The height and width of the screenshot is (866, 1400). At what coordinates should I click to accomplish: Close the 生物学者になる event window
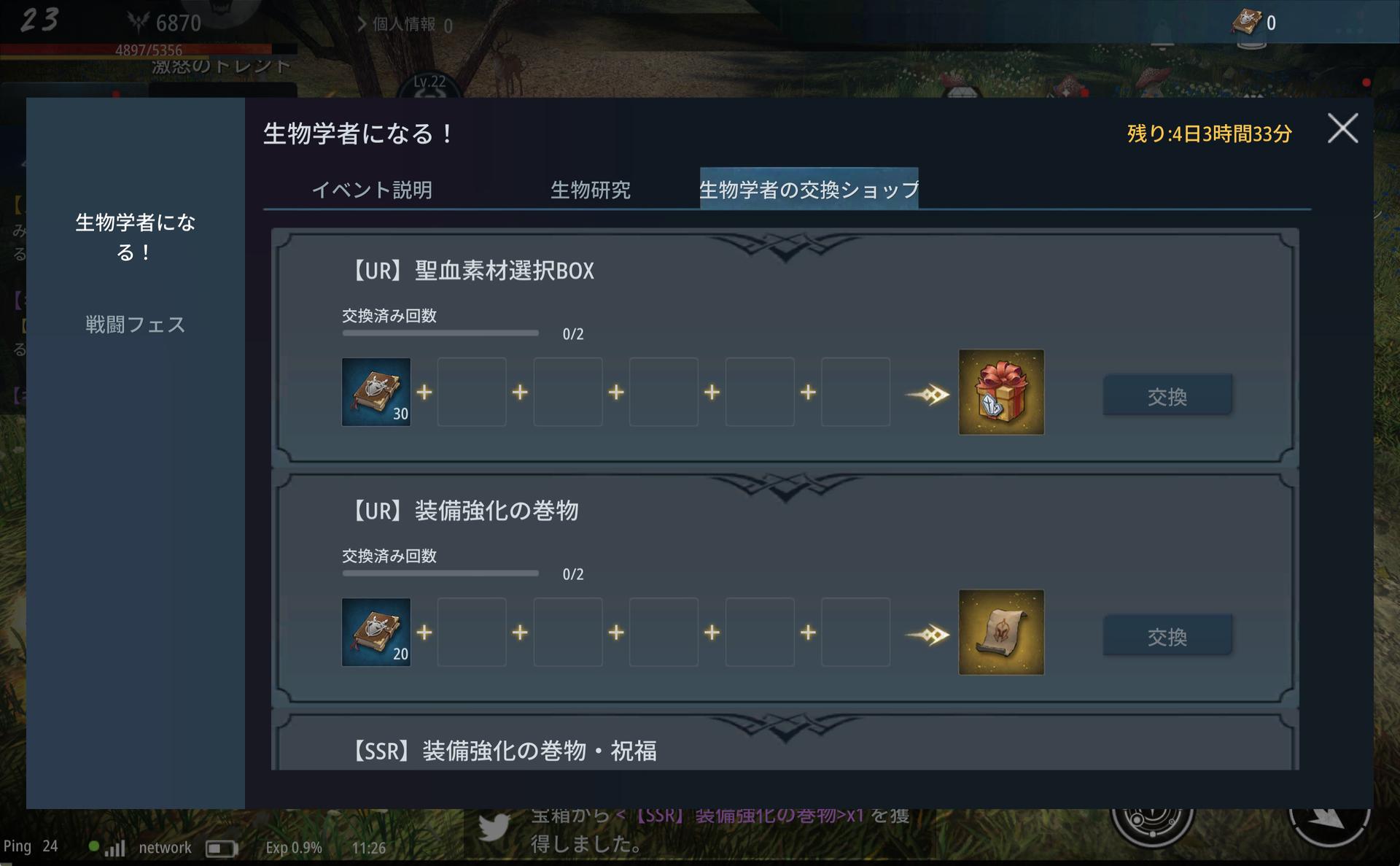pyautogui.click(x=1342, y=128)
